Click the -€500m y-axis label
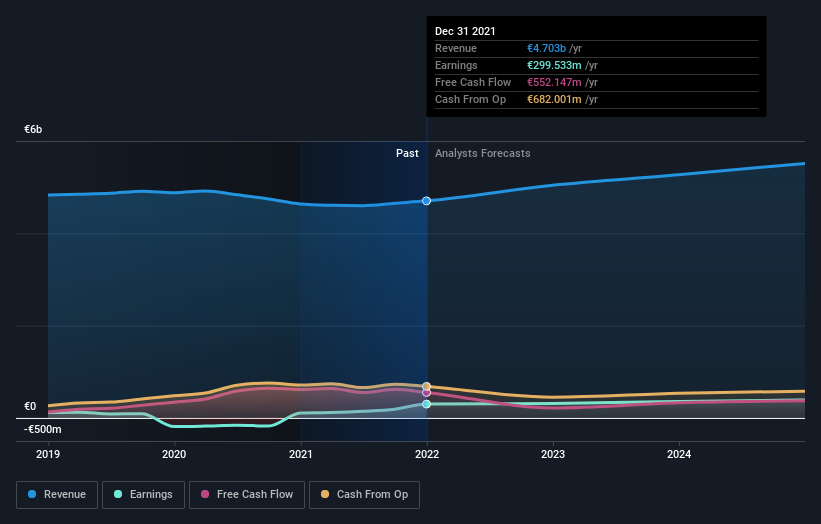This screenshot has height=524, width=821. click(x=42, y=429)
